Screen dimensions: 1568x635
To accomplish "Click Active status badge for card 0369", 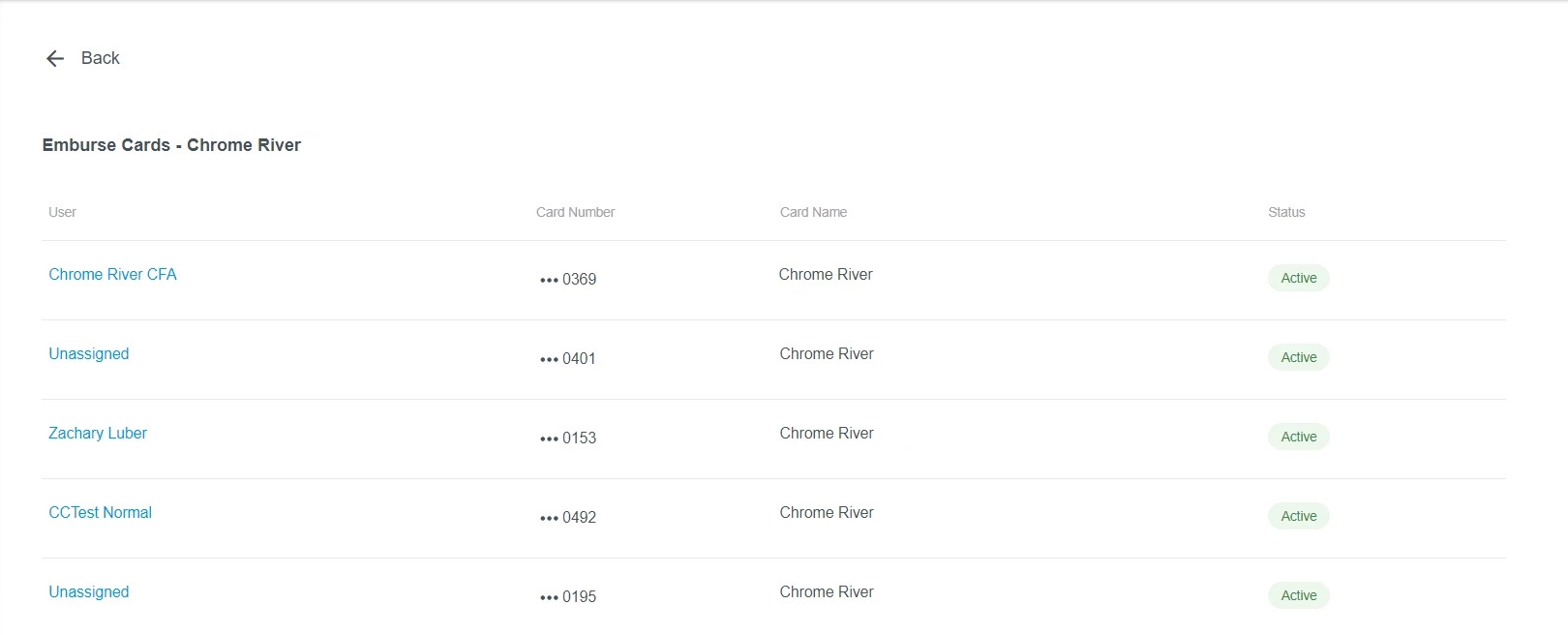I will (1298, 279).
